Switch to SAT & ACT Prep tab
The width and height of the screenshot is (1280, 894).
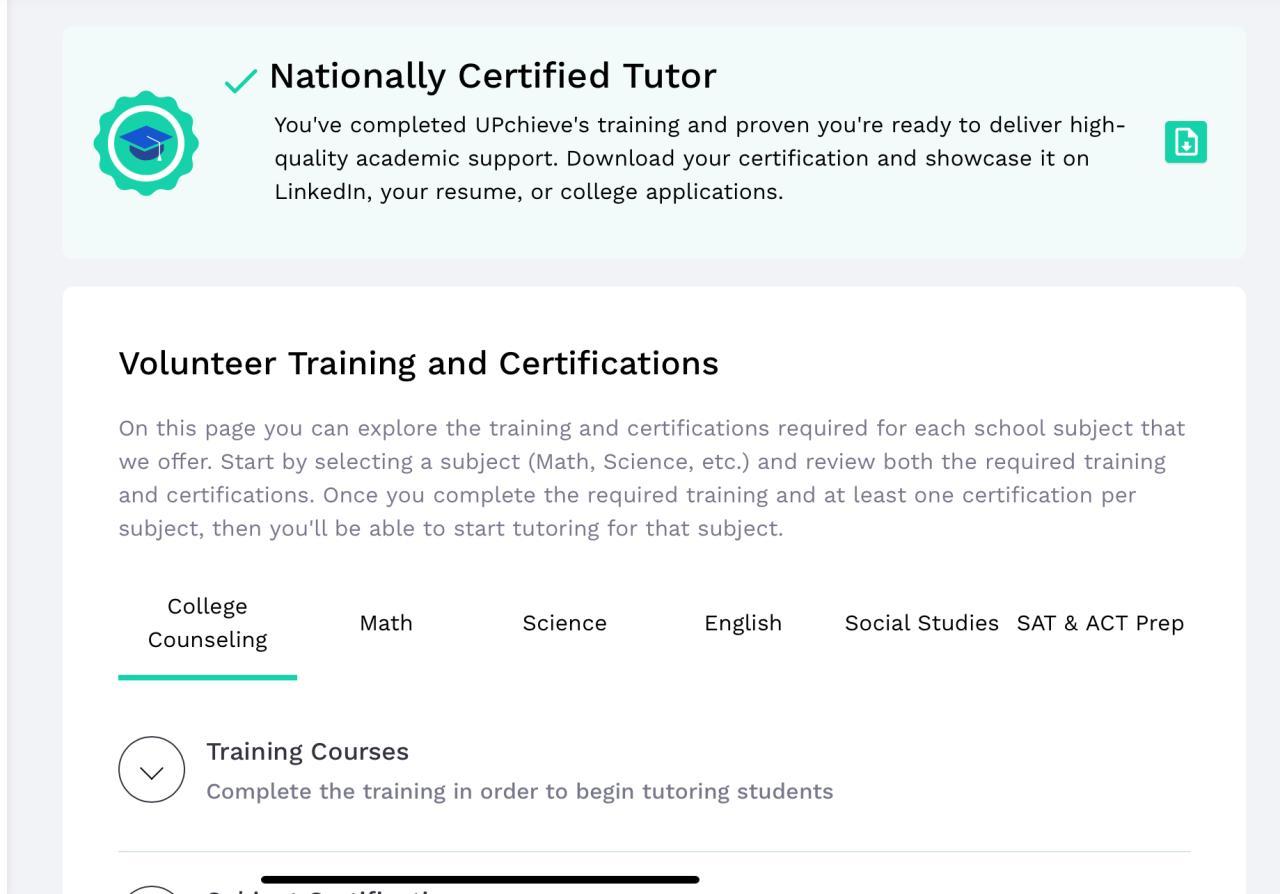(1100, 623)
